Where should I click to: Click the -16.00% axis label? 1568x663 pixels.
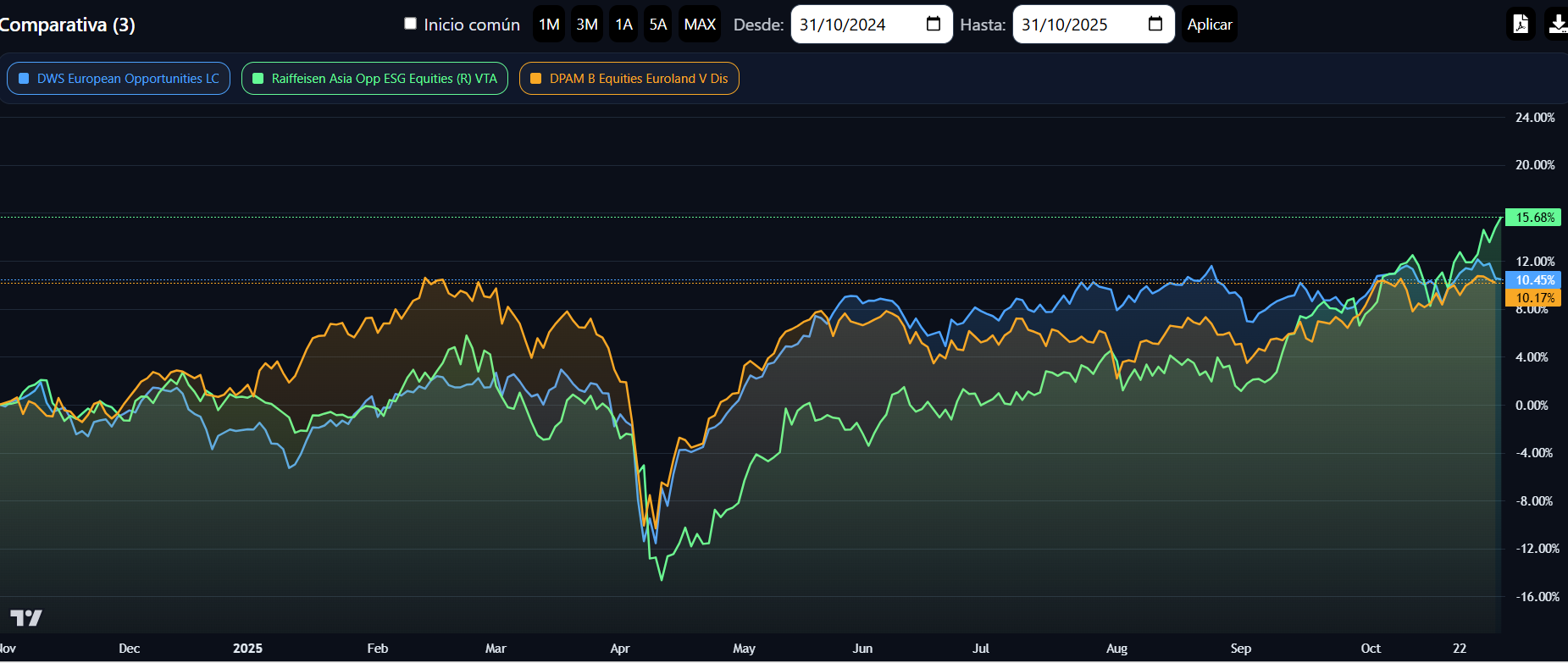(1537, 597)
